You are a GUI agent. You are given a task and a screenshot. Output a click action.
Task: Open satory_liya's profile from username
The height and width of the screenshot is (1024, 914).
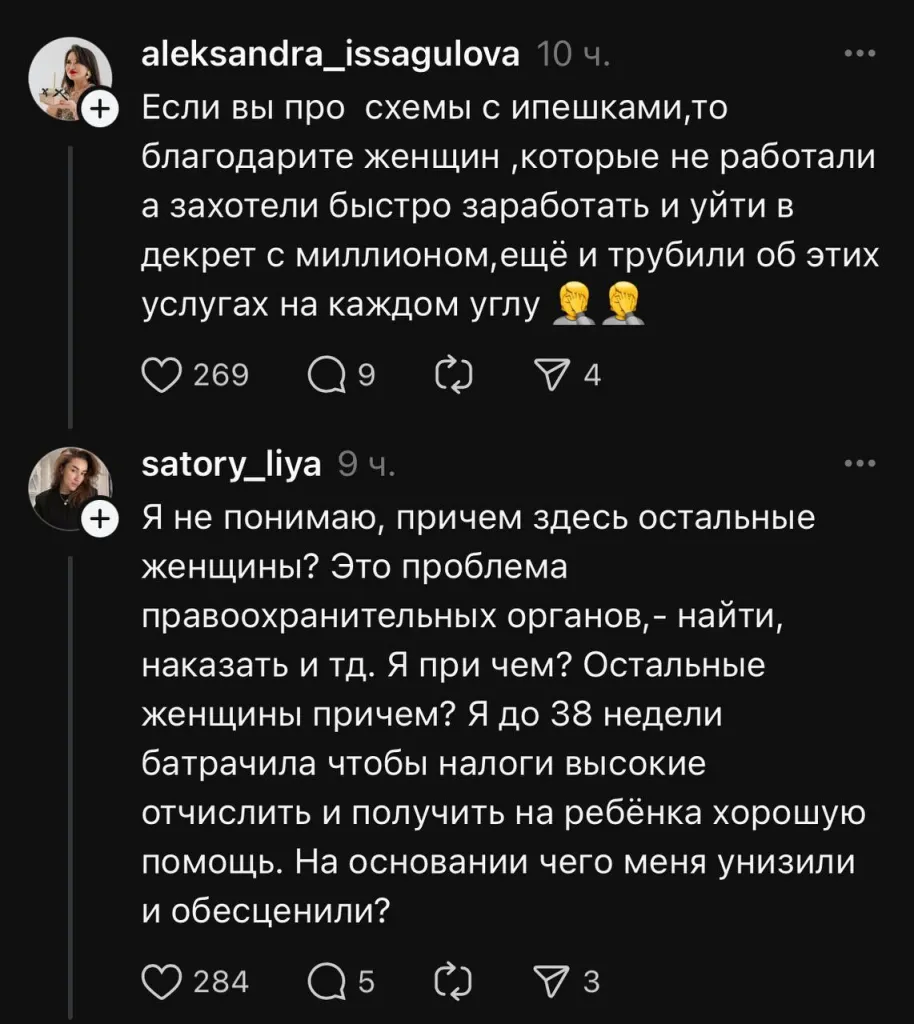(232, 464)
